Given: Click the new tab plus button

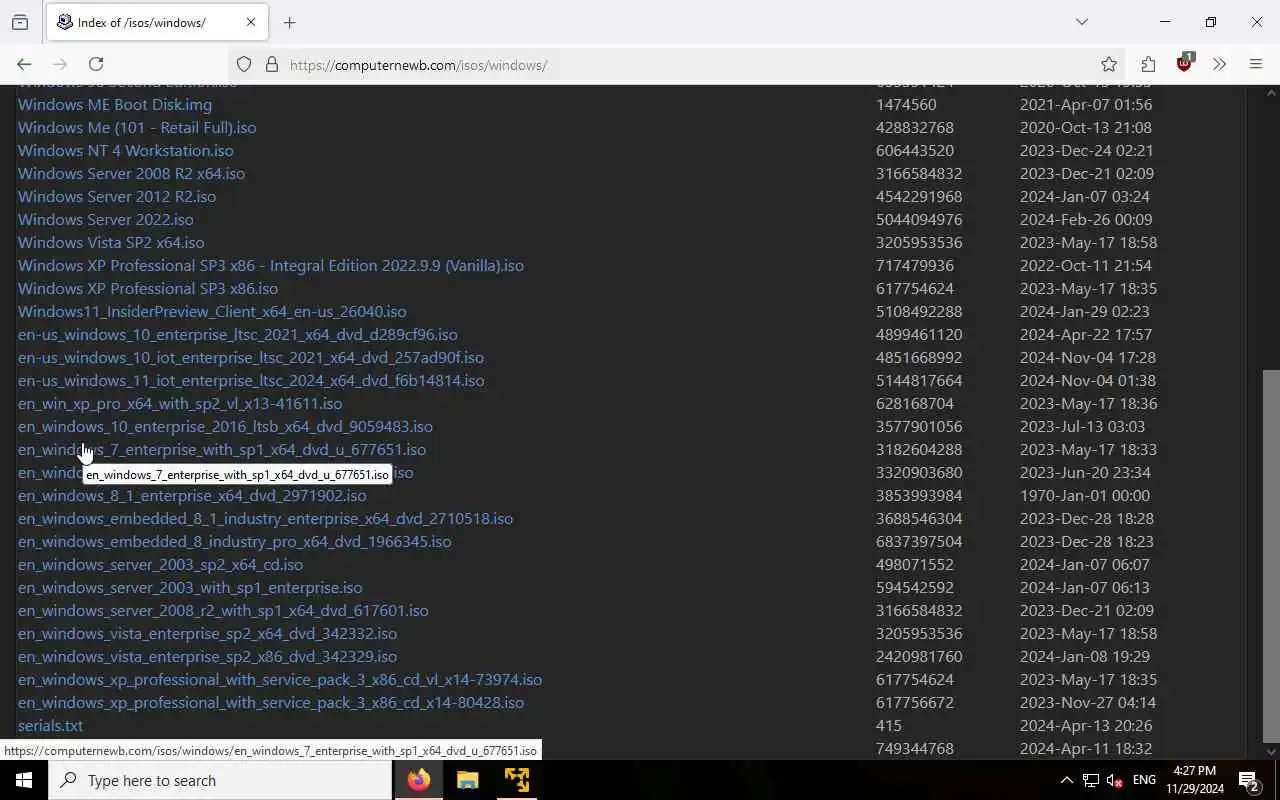Looking at the screenshot, I should [290, 22].
